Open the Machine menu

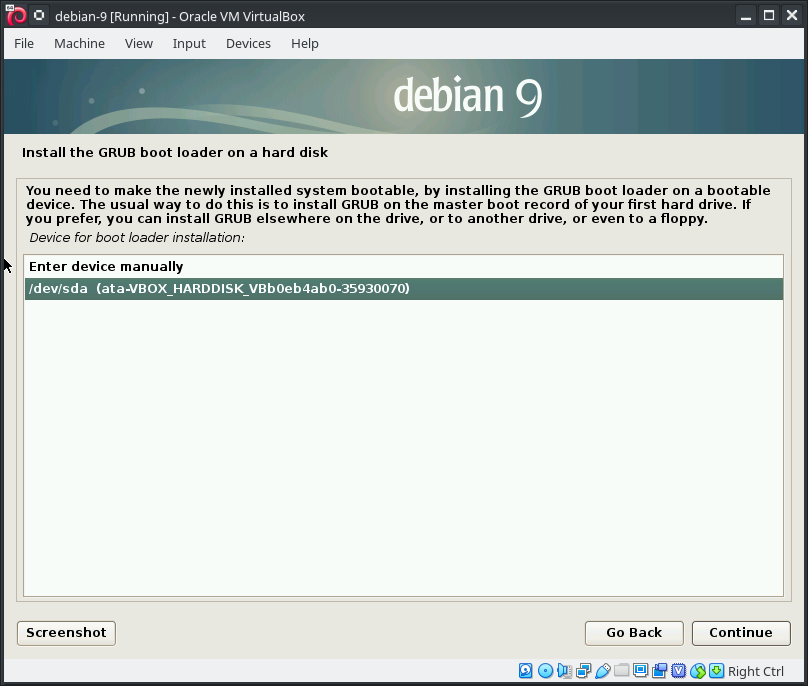(79, 43)
